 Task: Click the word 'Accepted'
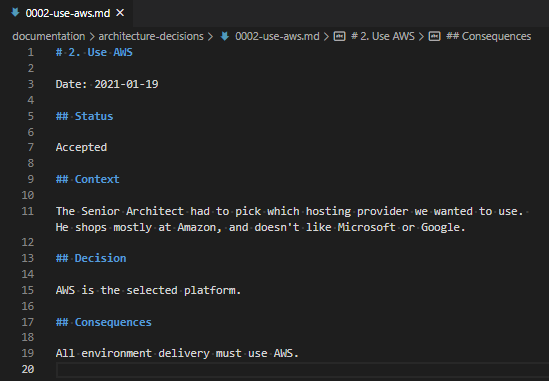pyautogui.click(x=81, y=147)
